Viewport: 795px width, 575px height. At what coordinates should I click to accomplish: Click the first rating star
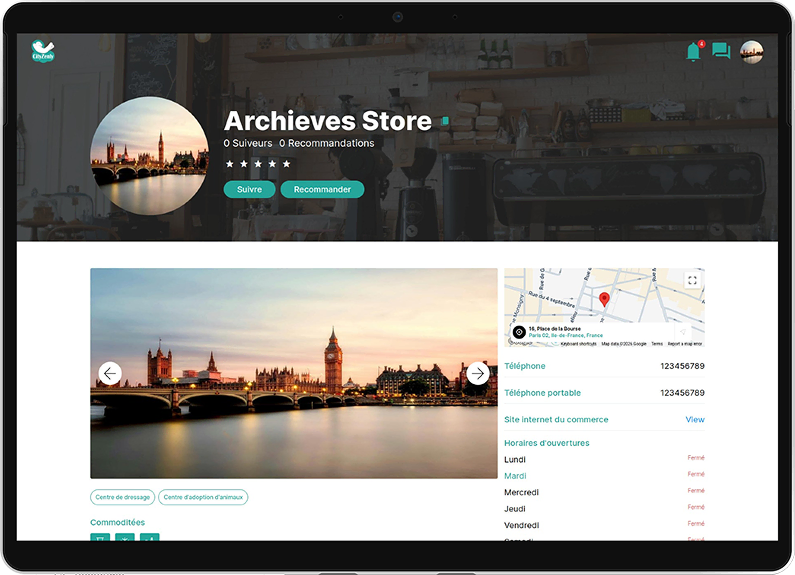pyautogui.click(x=230, y=164)
